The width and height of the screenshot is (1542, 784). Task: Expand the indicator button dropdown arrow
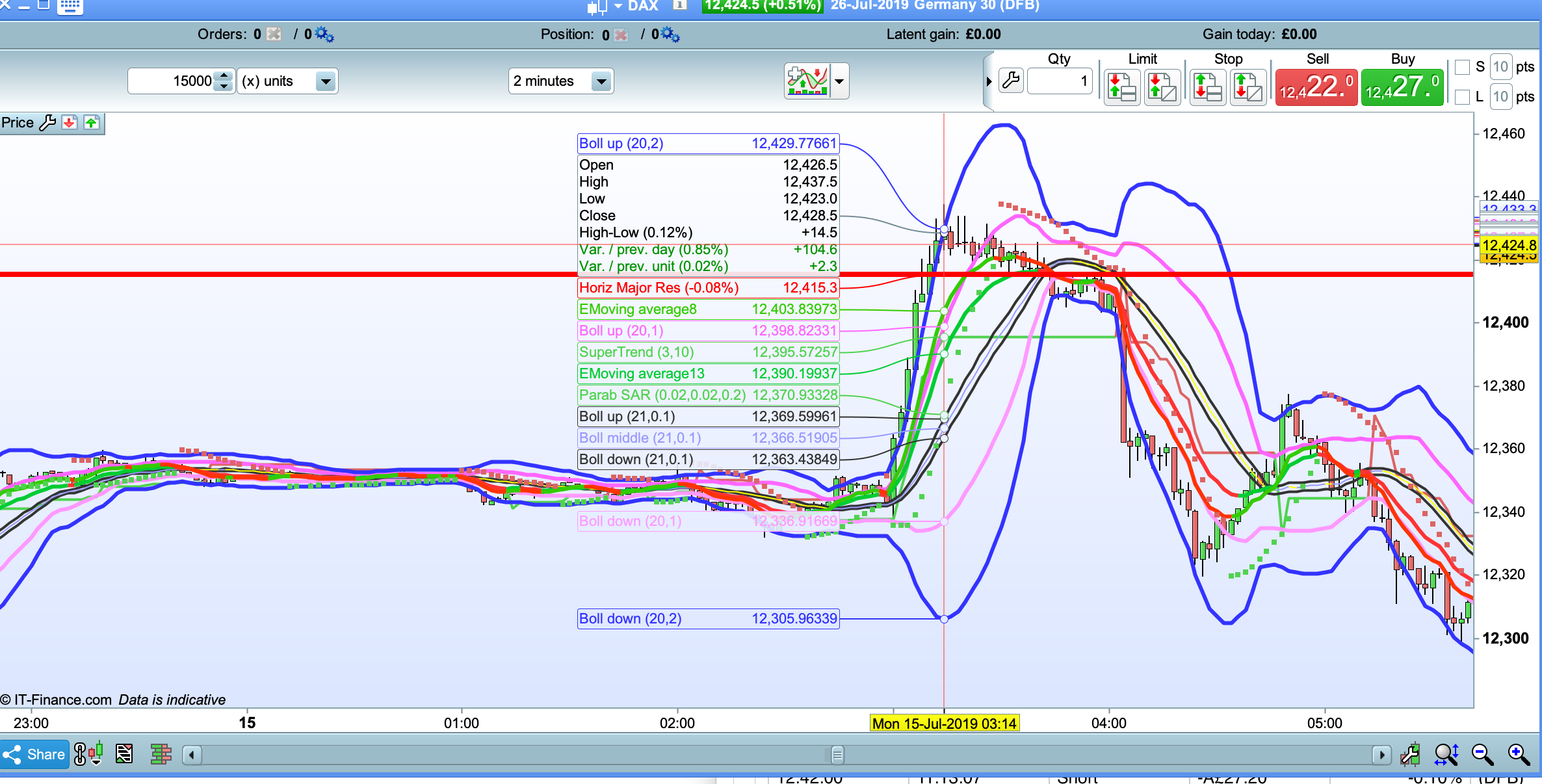[839, 81]
